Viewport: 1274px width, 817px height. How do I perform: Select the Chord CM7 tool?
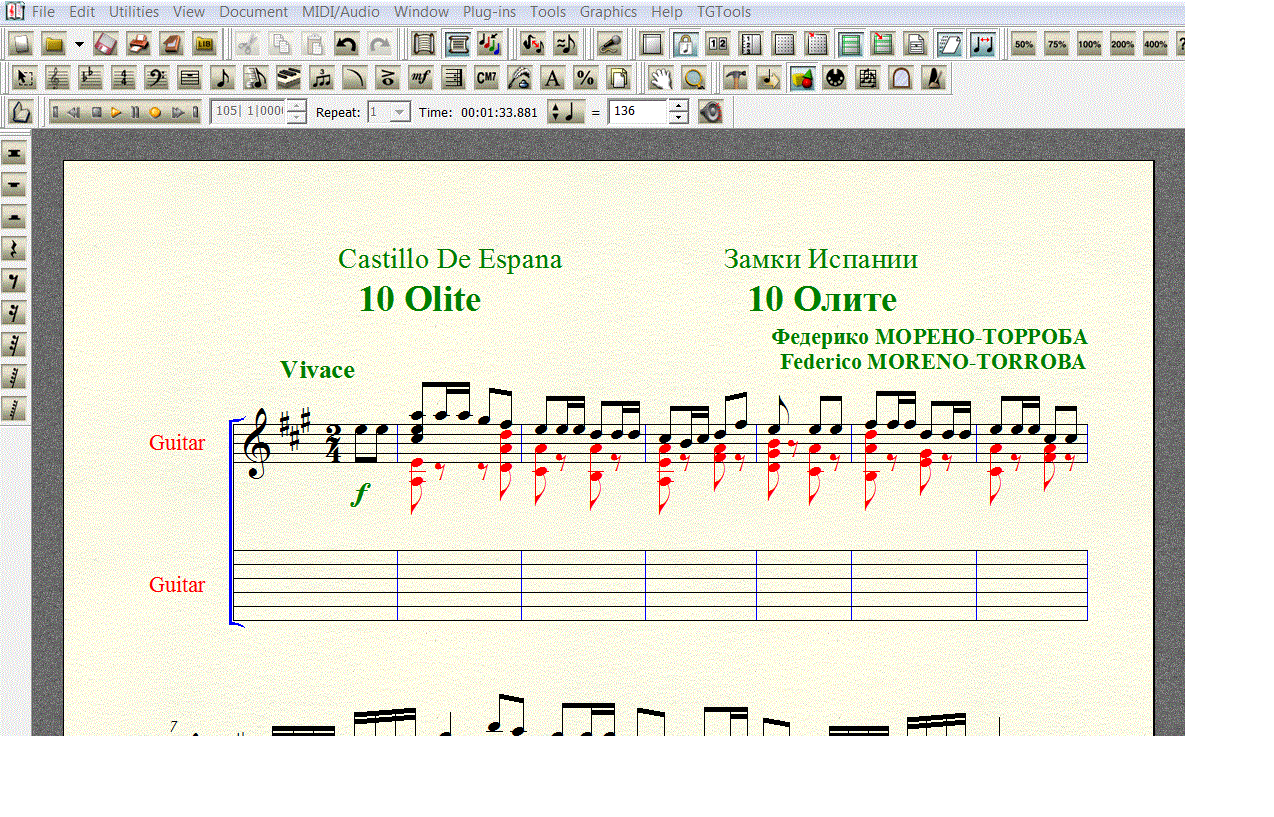(487, 78)
